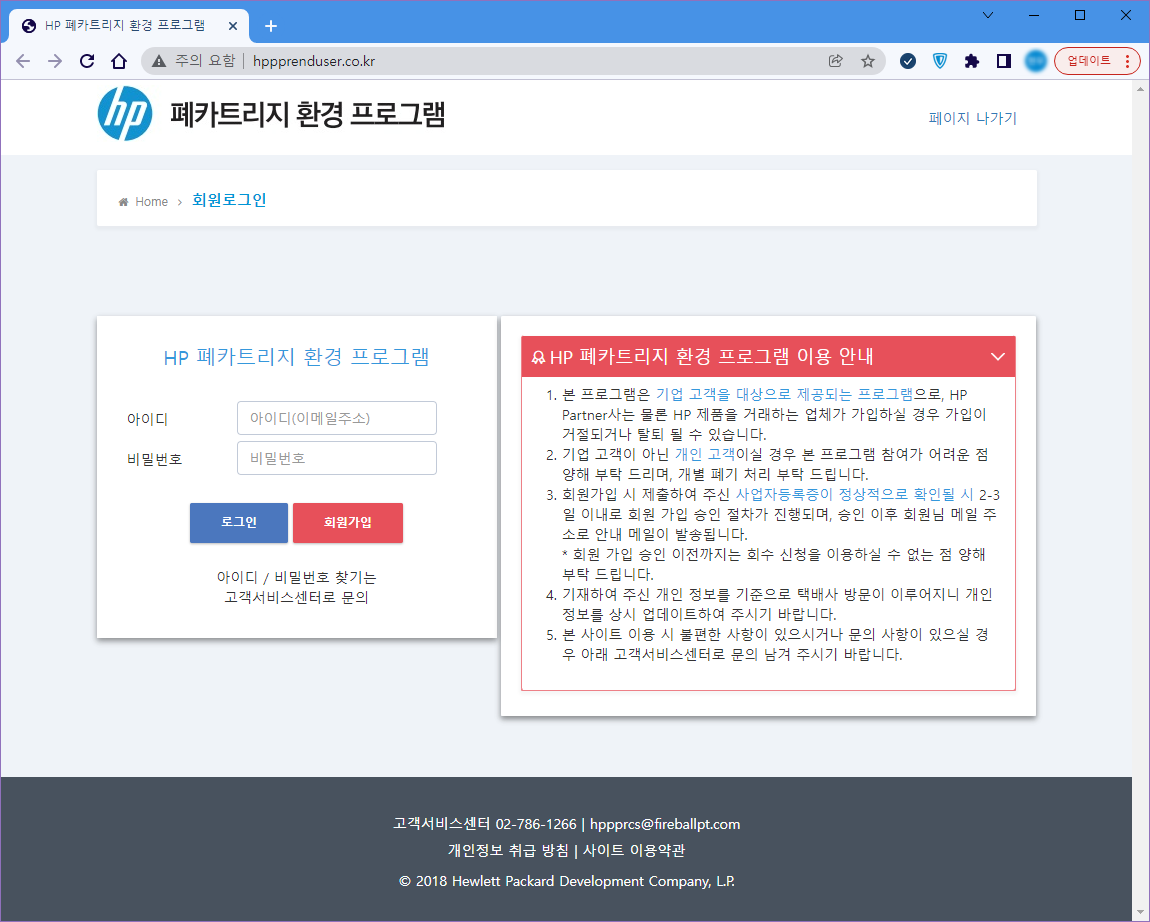Focus the 아이디 email input field

[337, 418]
